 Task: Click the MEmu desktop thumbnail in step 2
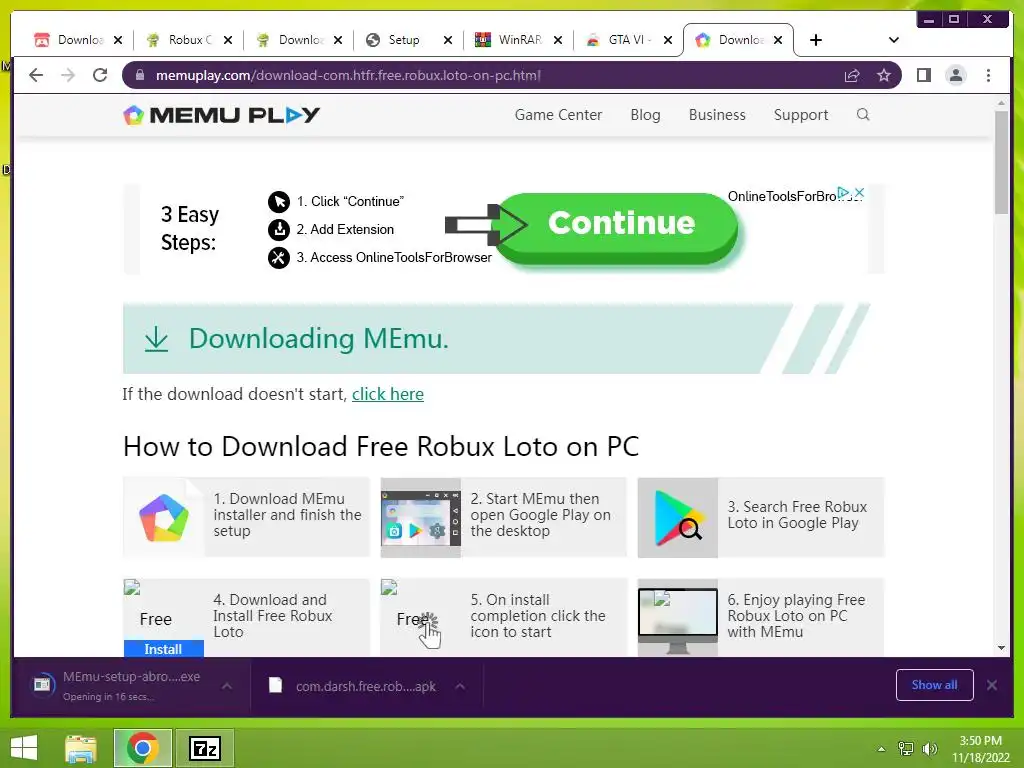click(421, 517)
